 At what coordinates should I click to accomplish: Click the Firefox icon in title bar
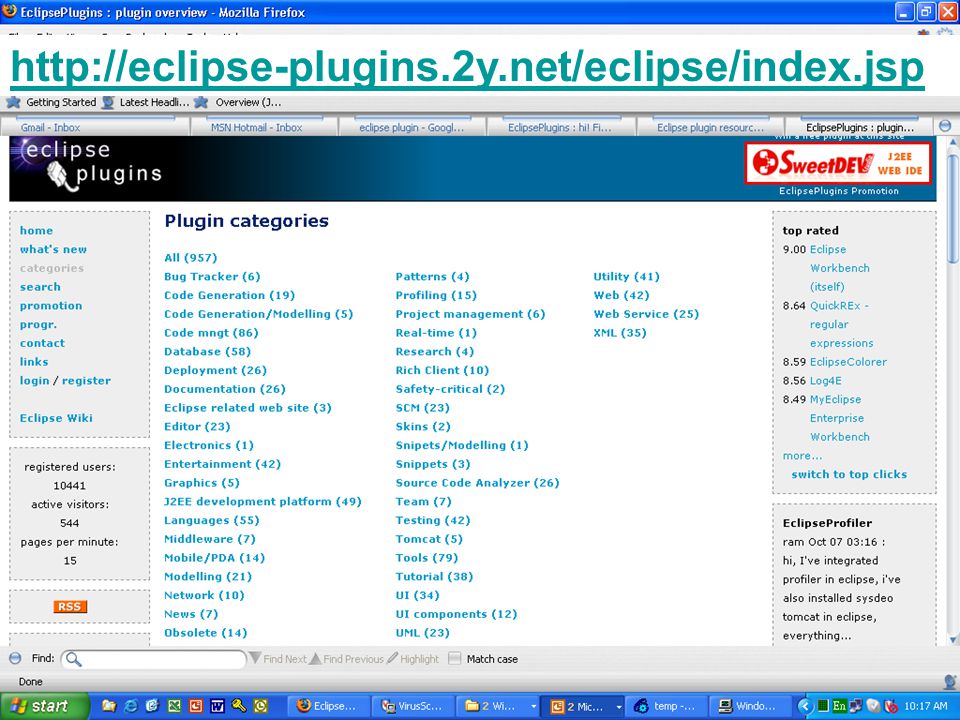(9, 11)
